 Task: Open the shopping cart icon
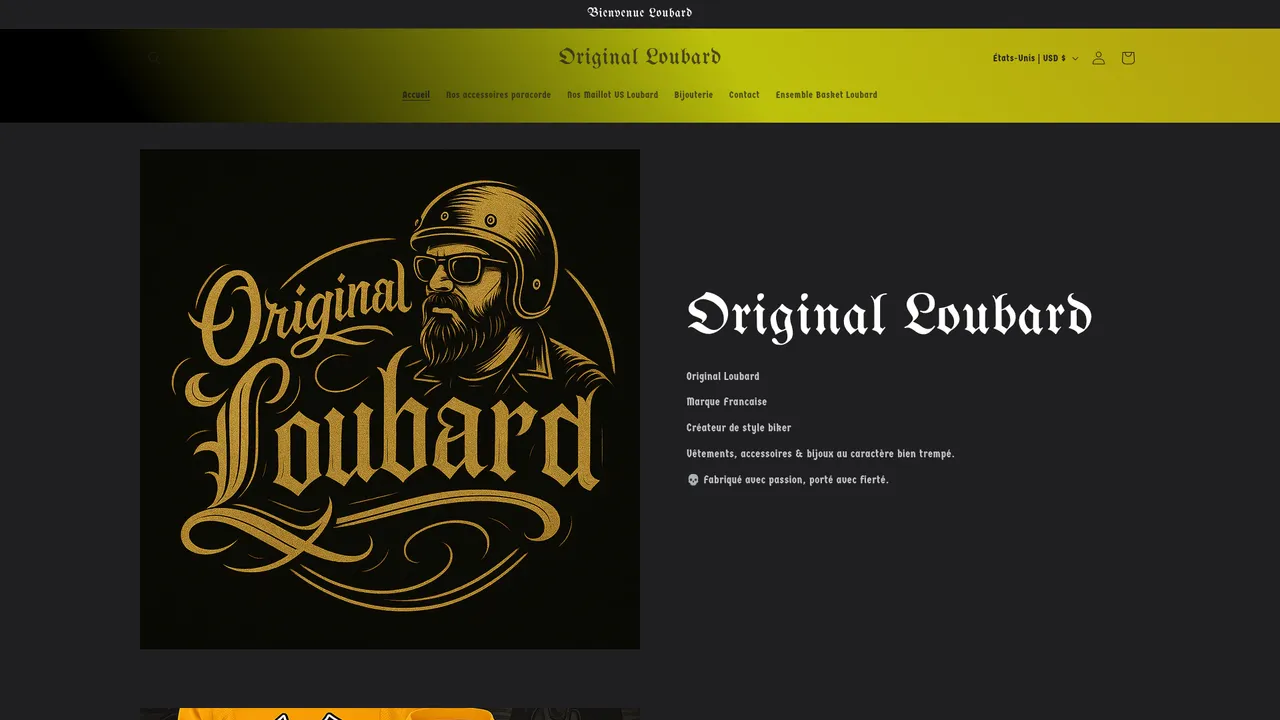[1128, 58]
